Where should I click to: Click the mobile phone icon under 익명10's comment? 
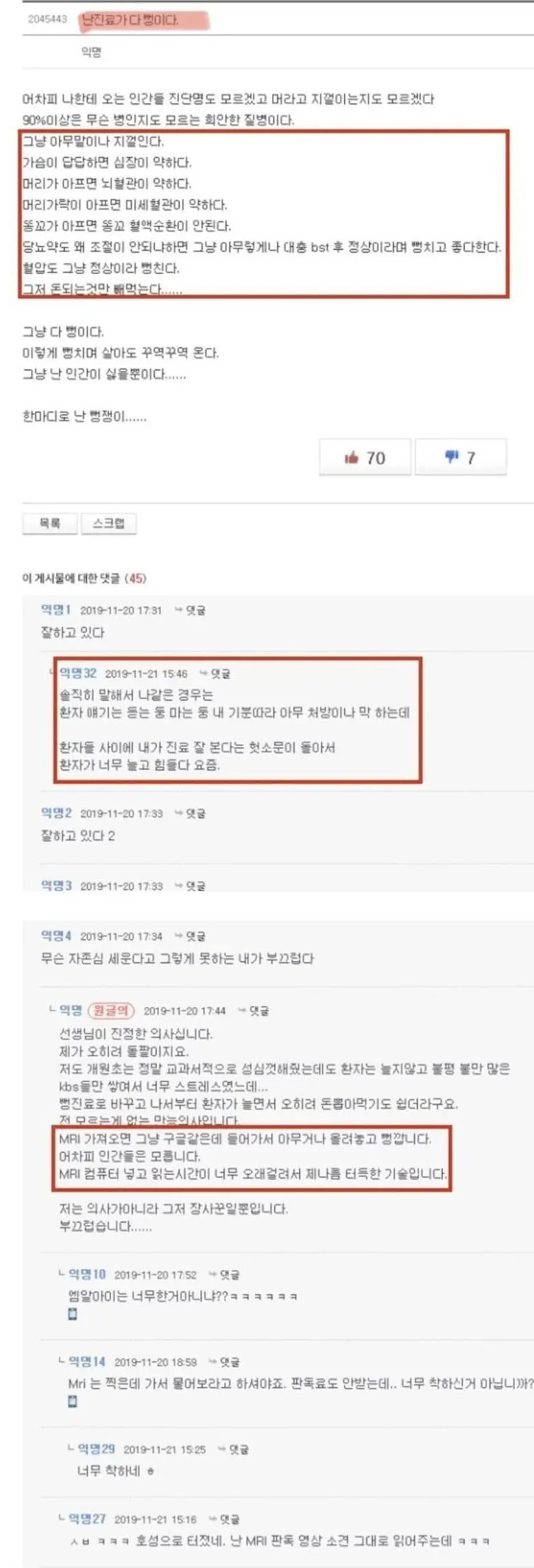click(73, 1314)
